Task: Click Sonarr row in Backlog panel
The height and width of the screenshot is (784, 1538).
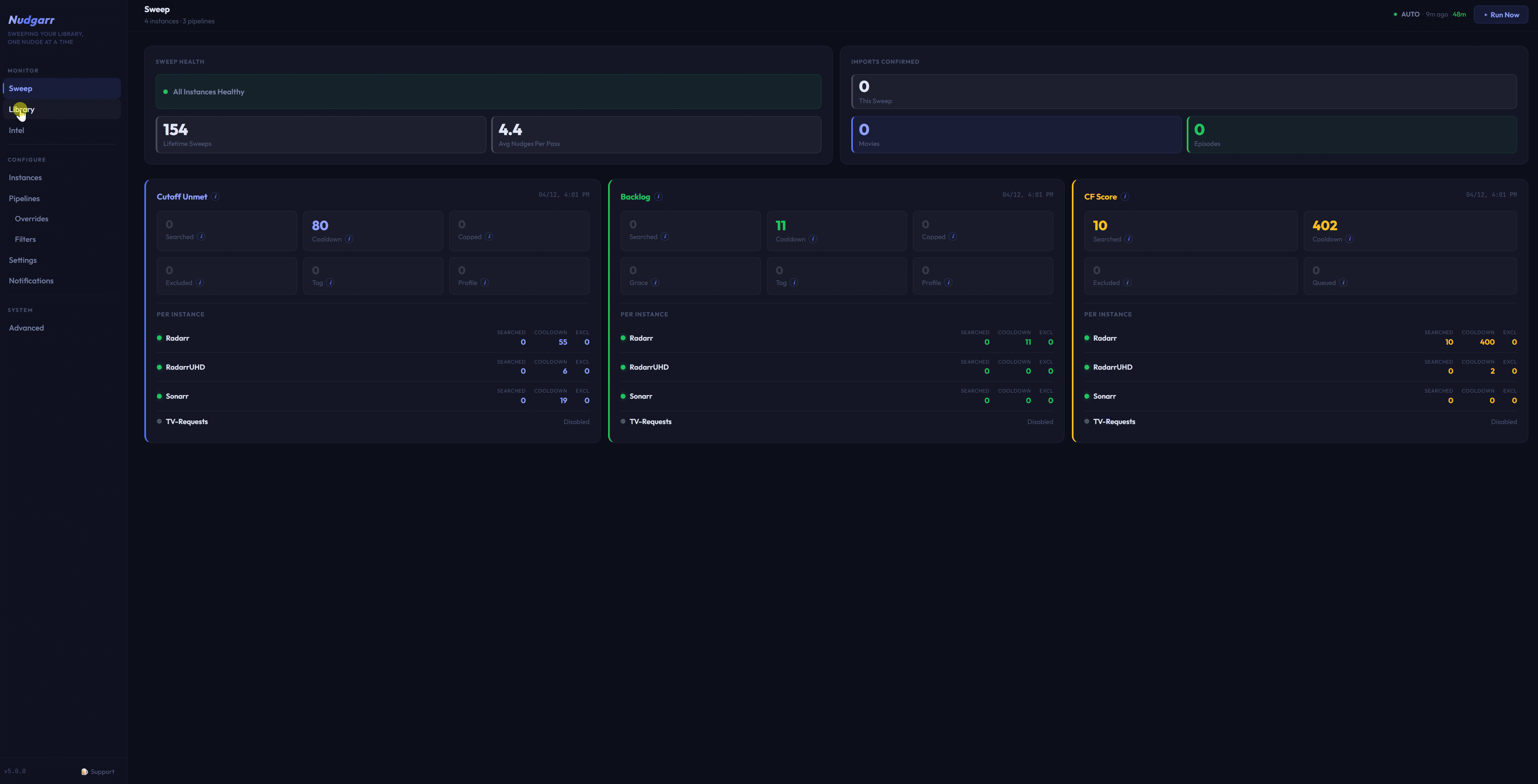Action: coord(836,396)
